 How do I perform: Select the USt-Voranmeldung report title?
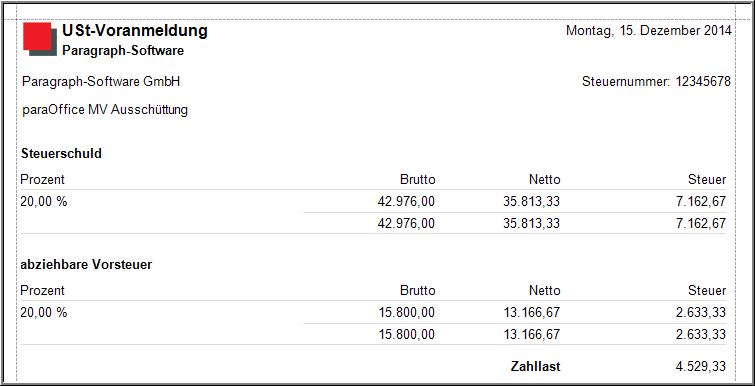[135, 31]
